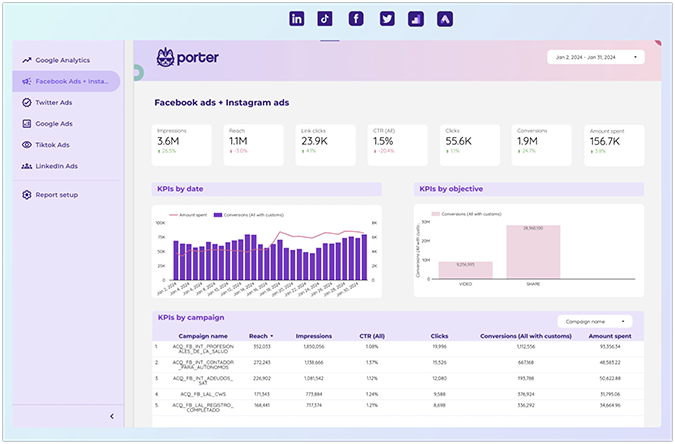Click the SHARE bar in objective chart
675x444 pixels.
point(533,252)
